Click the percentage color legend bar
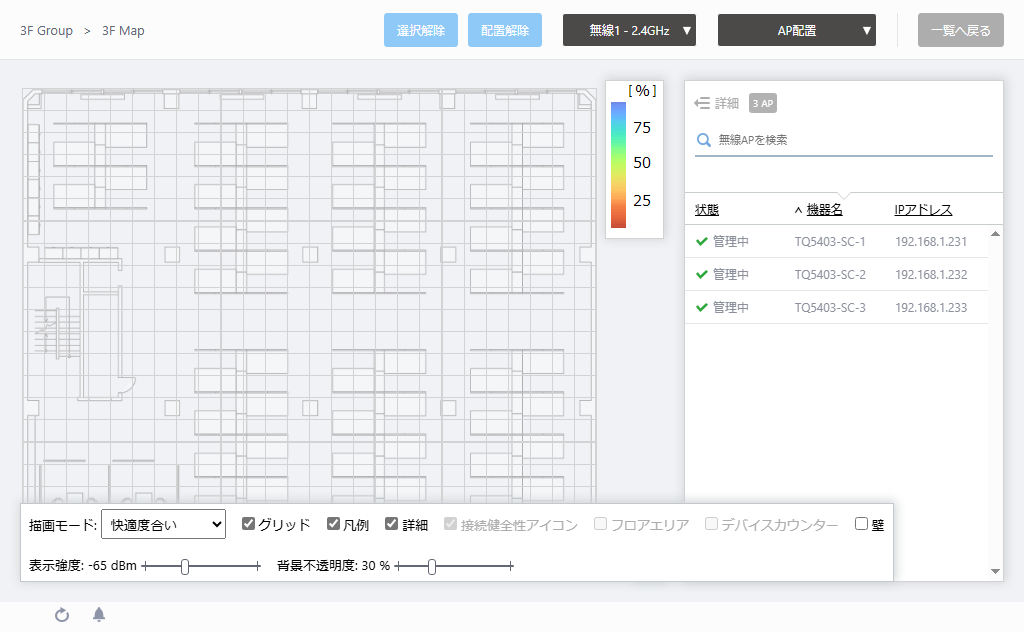The height and width of the screenshot is (632, 1024). tap(618, 165)
